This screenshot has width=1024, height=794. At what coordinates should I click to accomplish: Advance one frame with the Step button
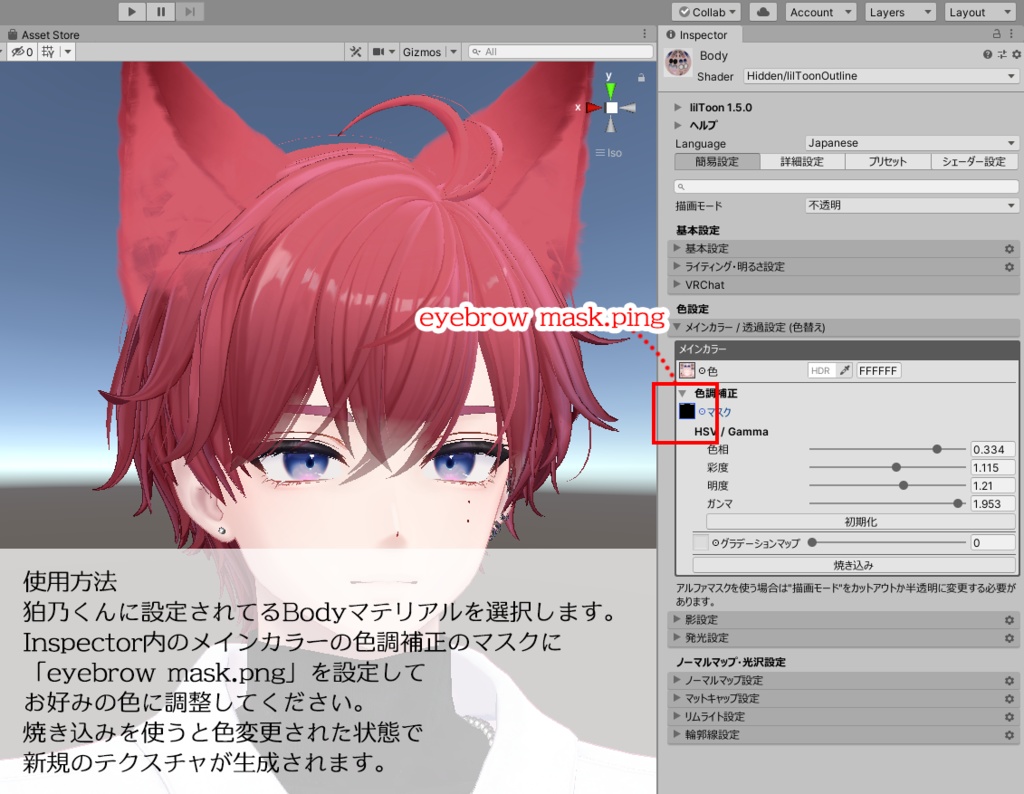coord(189,11)
